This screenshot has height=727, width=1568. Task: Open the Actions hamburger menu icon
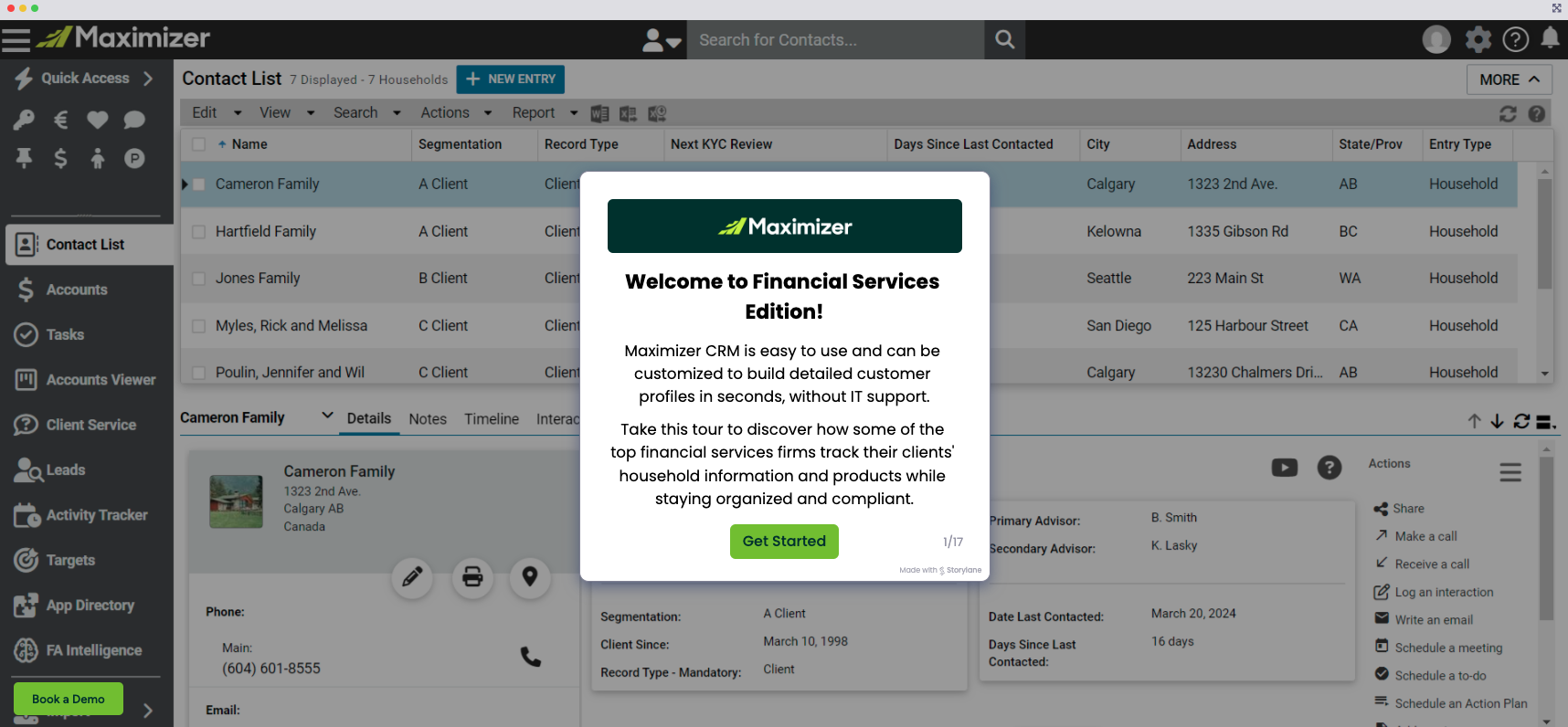click(x=1510, y=472)
